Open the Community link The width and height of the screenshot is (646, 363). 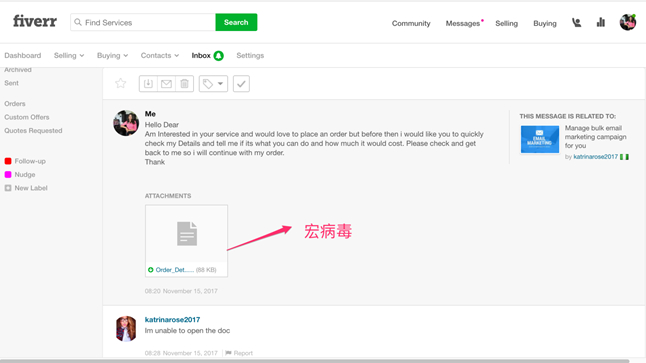(x=411, y=23)
